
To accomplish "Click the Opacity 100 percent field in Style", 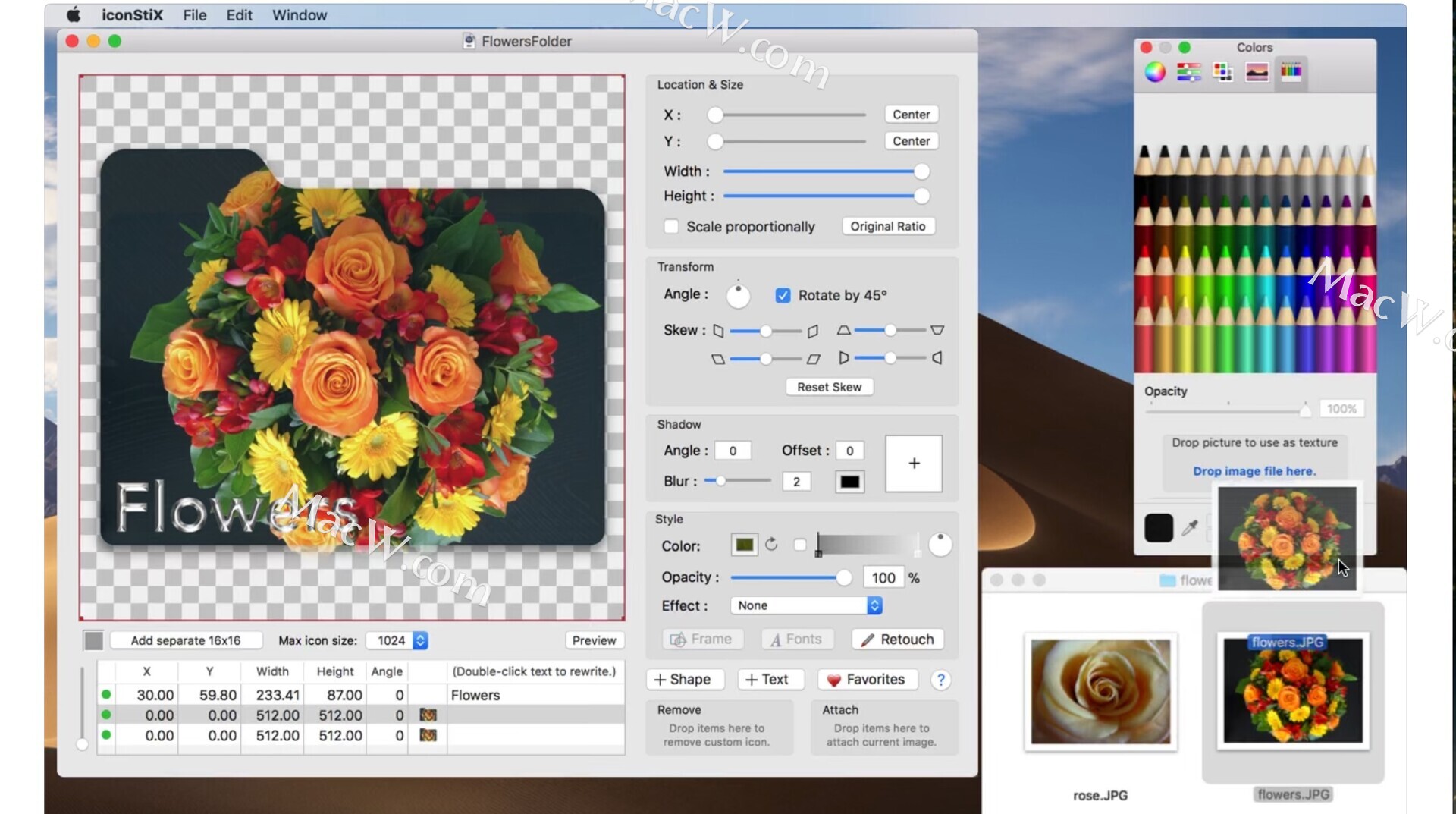I will coord(883,578).
